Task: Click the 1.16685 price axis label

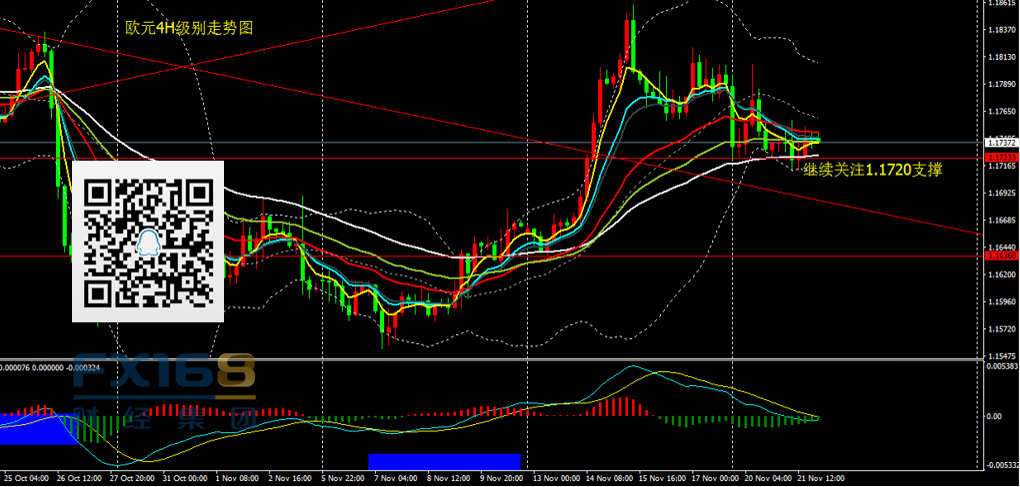Action: click(1000, 220)
